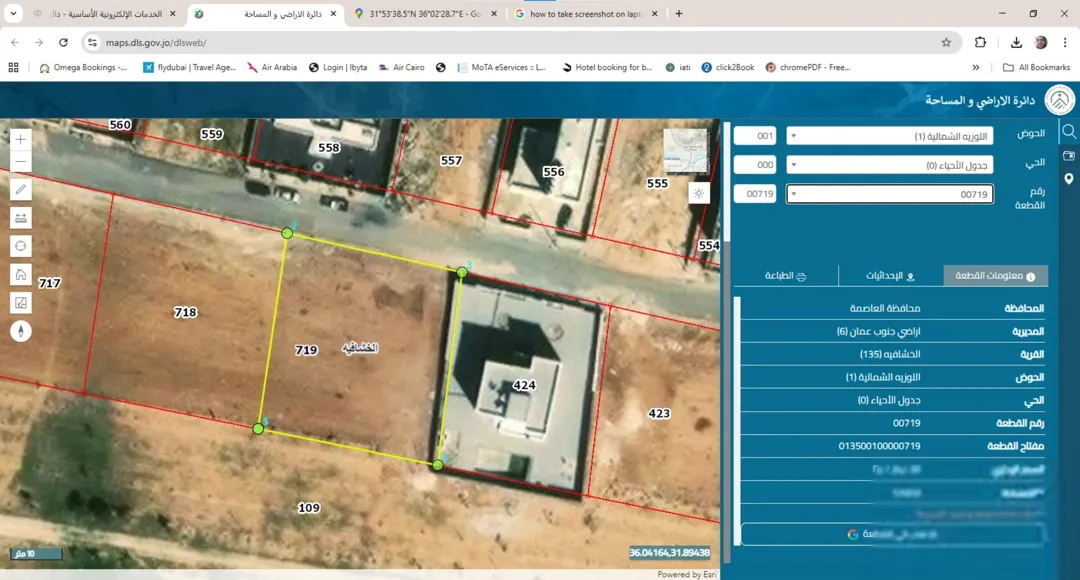
Task: Switch to the الإحداثيات coordinates tab
Action: pos(891,276)
